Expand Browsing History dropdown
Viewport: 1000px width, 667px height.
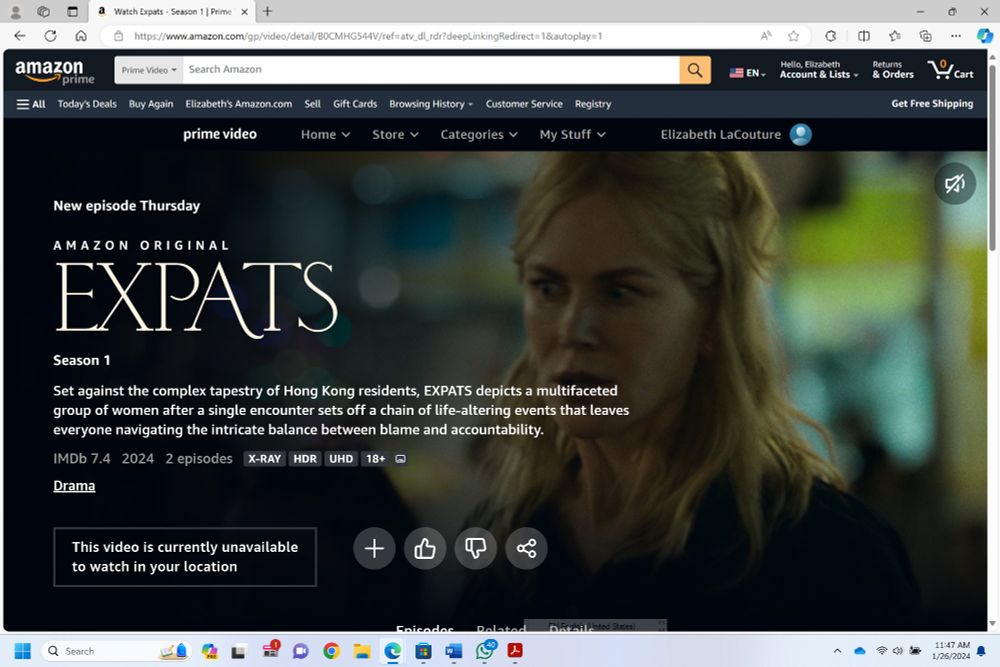point(431,104)
